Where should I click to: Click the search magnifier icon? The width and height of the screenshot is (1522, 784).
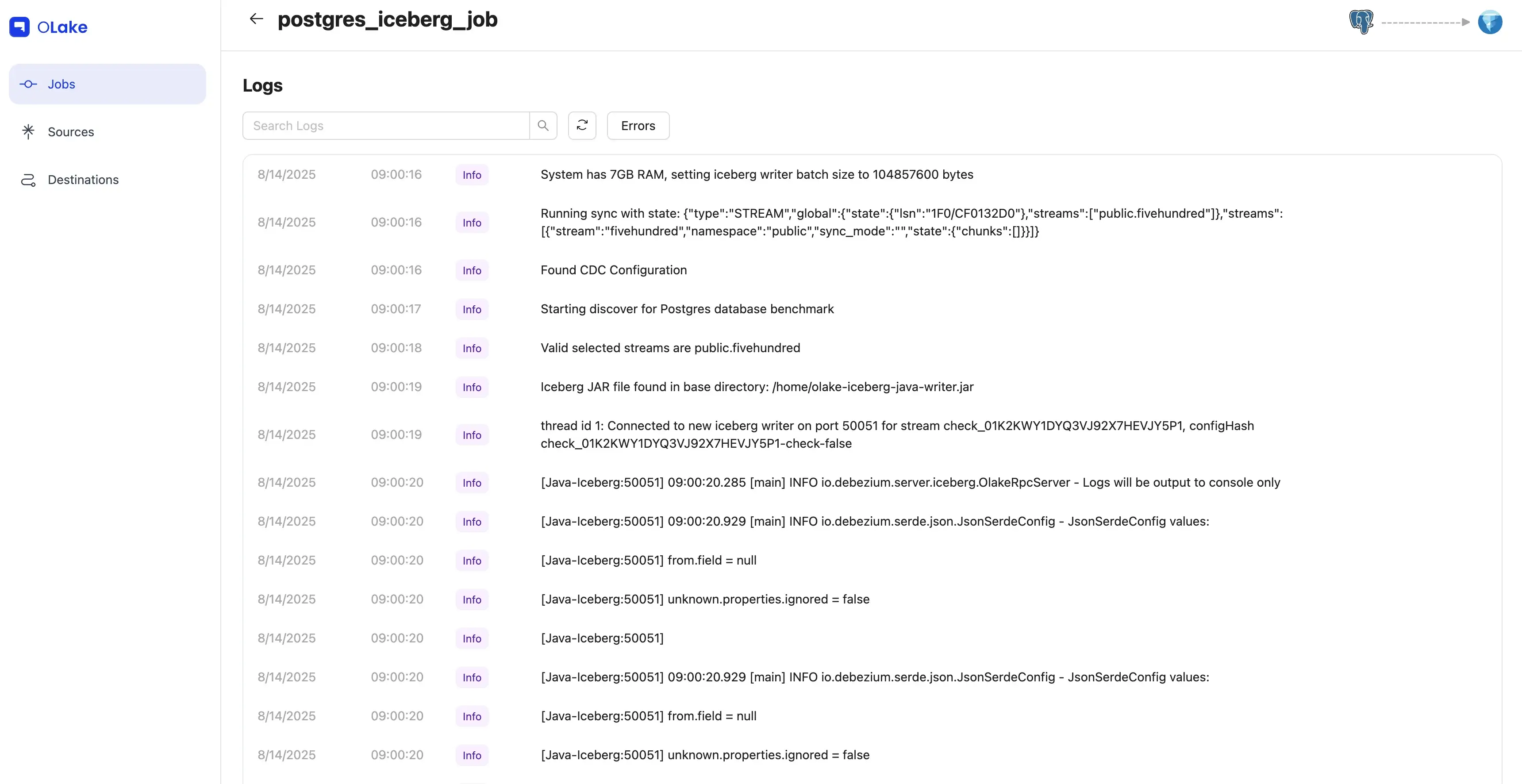click(543, 126)
